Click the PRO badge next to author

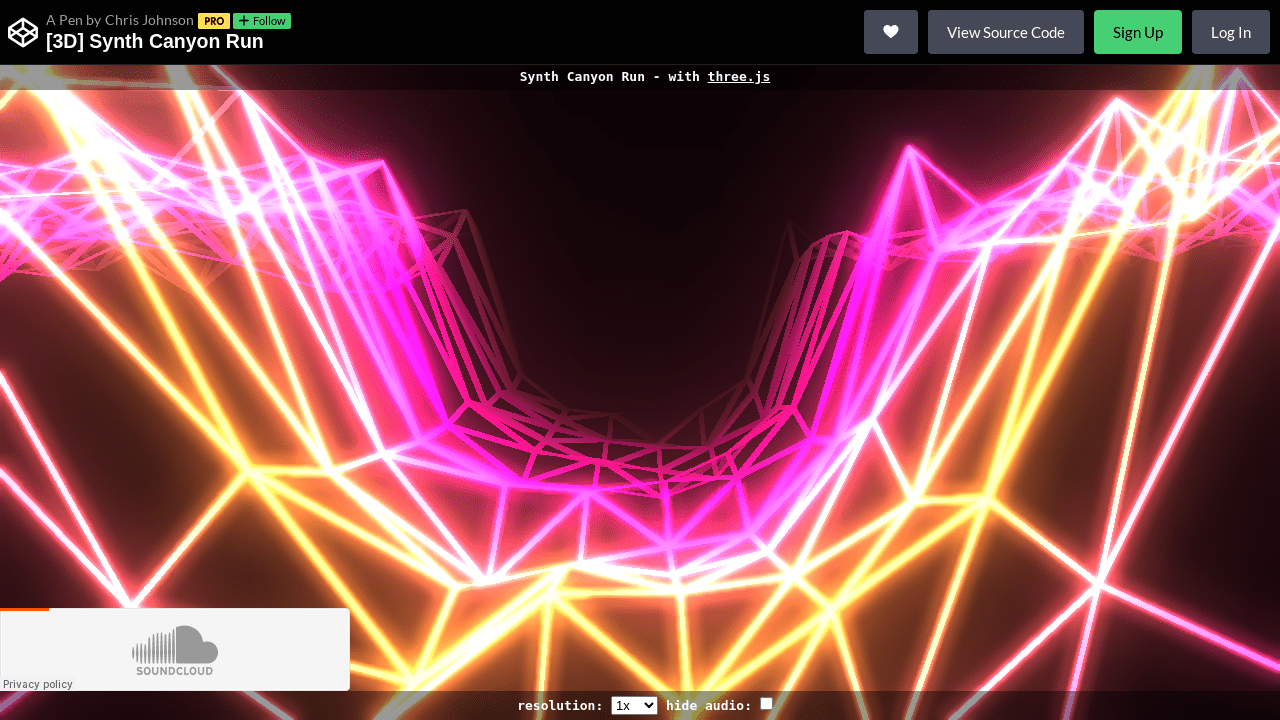[x=214, y=21]
